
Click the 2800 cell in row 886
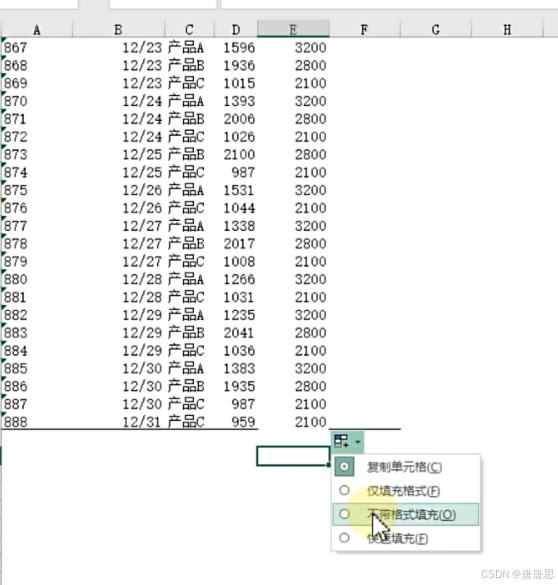point(293,387)
